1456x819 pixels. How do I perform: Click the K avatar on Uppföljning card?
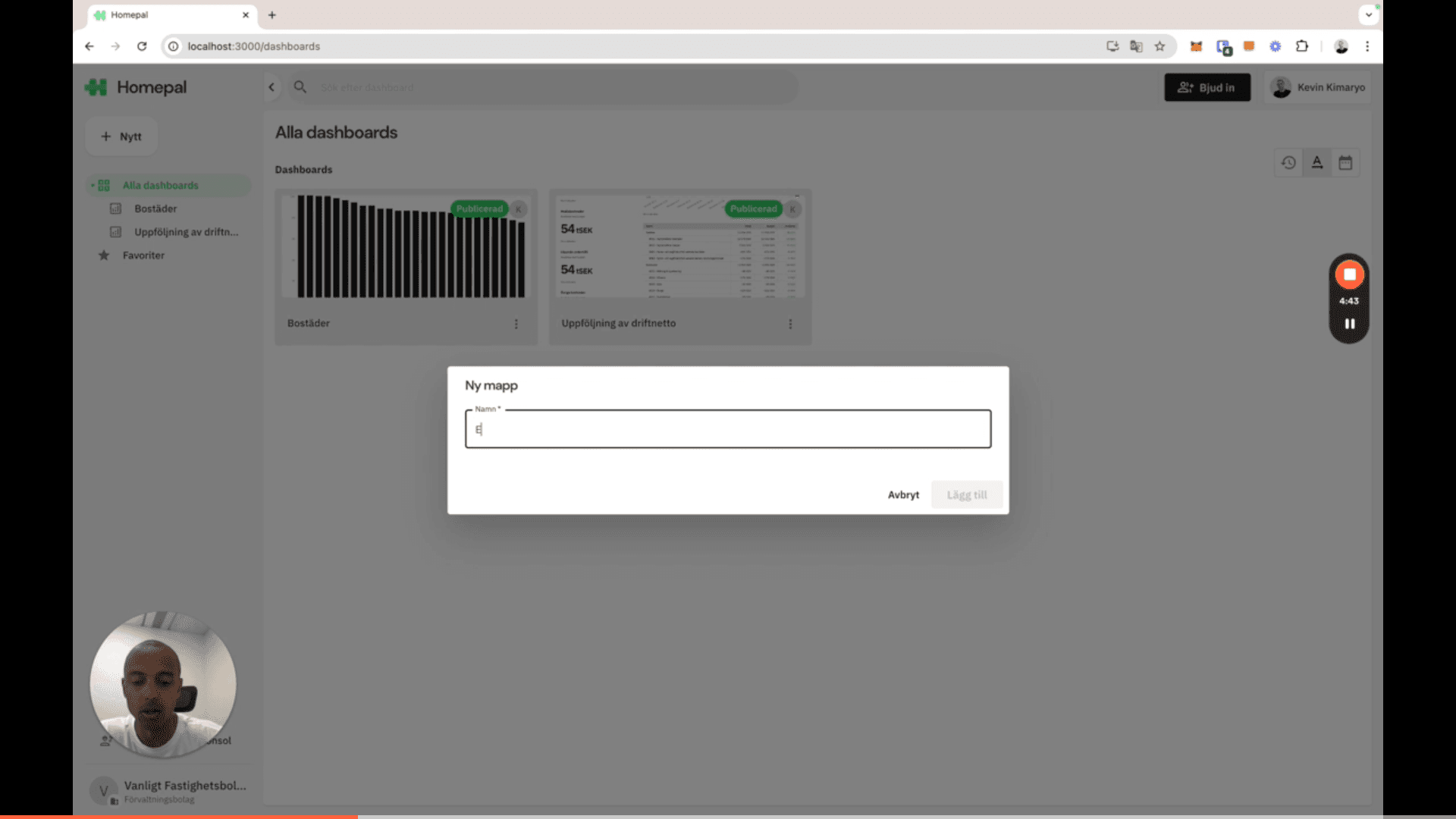click(x=792, y=209)
